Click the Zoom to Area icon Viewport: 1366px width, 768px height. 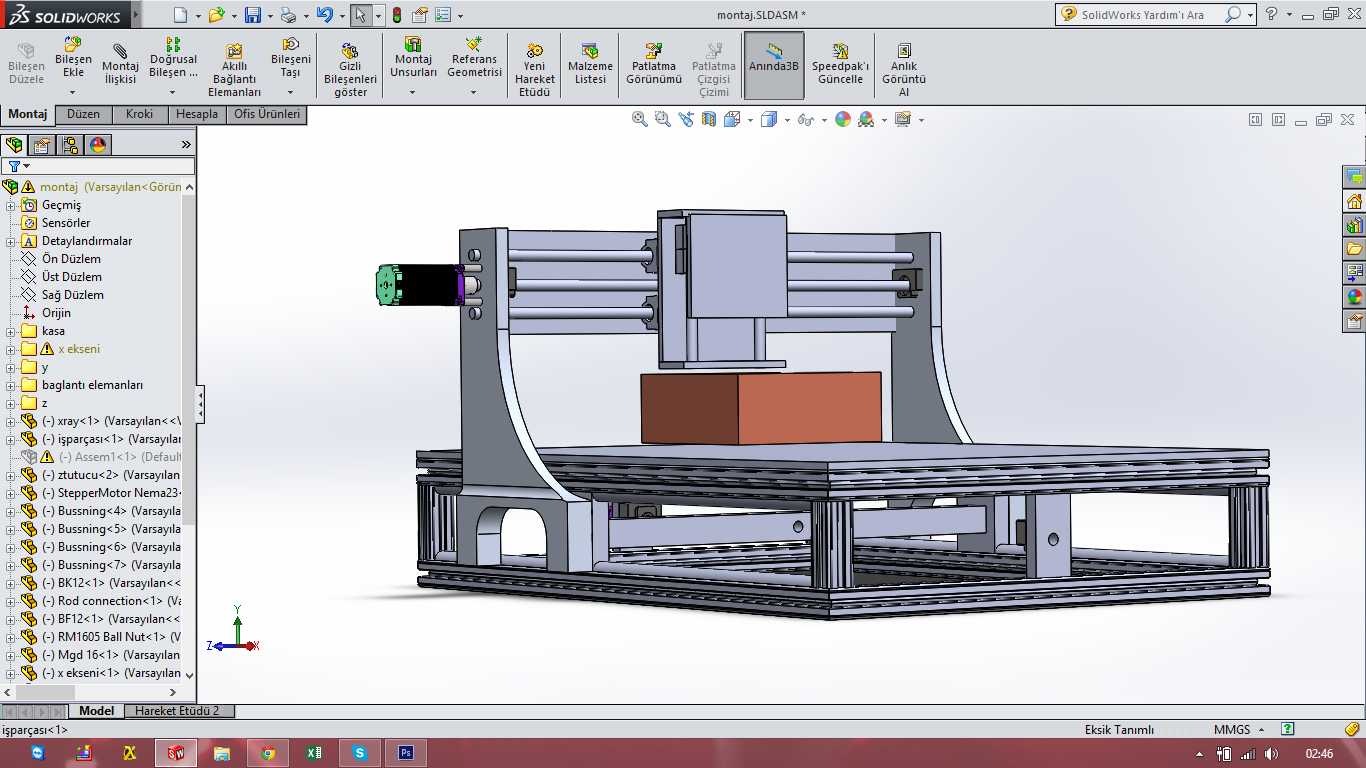[663, 119]
